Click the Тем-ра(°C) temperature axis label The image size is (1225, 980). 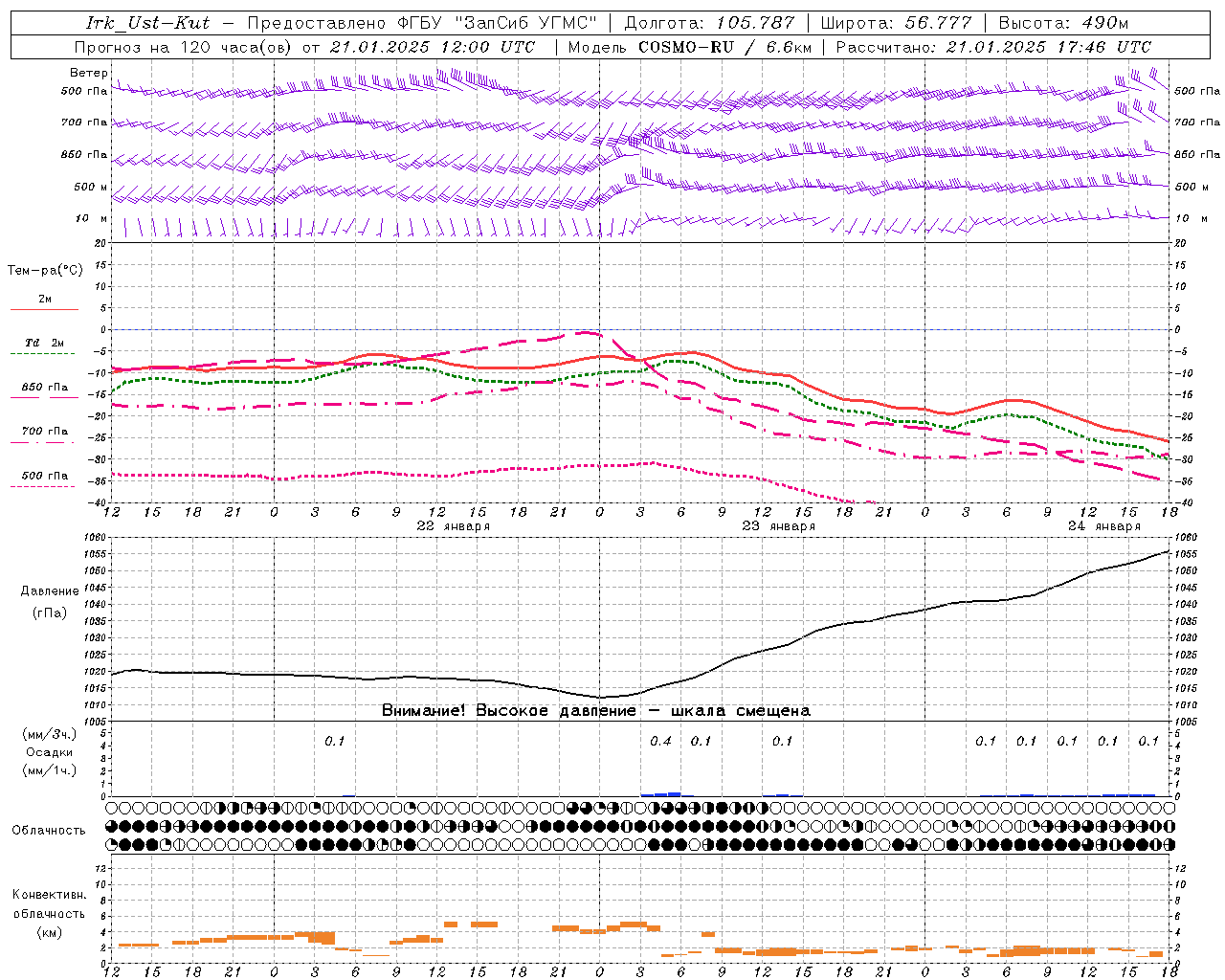tap(45, 271)
